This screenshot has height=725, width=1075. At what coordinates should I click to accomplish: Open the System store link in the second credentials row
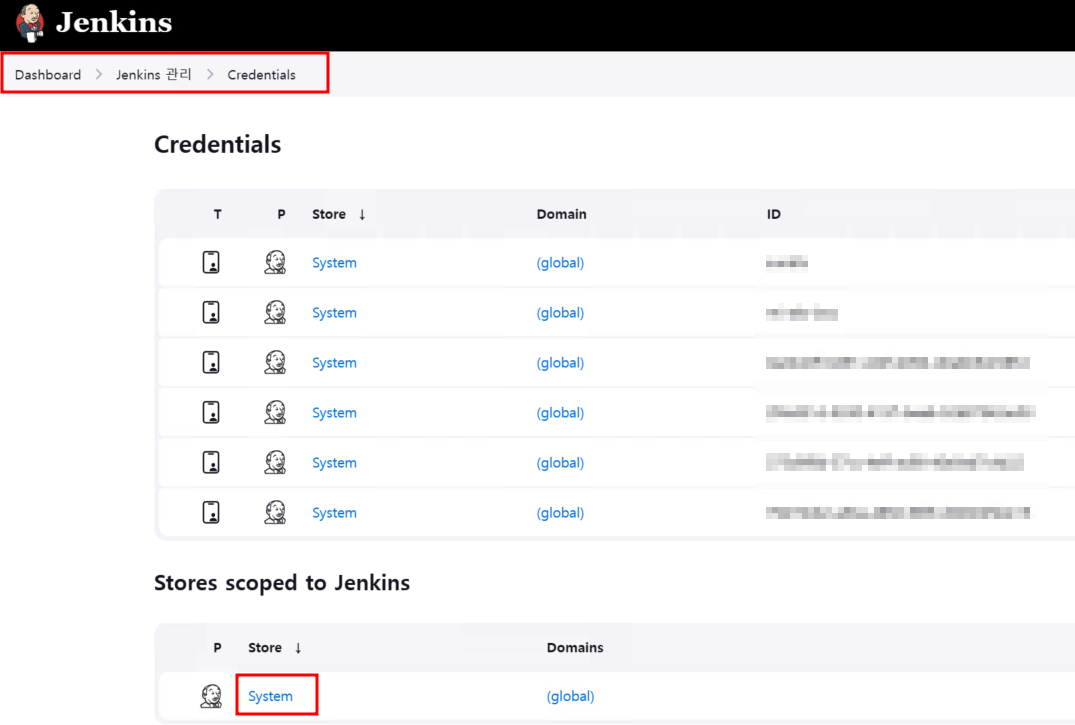pos(334,311)
